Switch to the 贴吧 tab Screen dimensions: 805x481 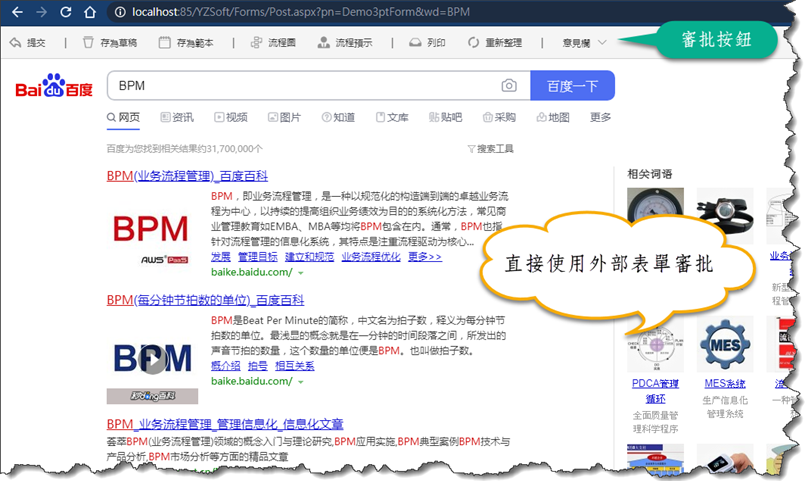click(x=446, y=118)
